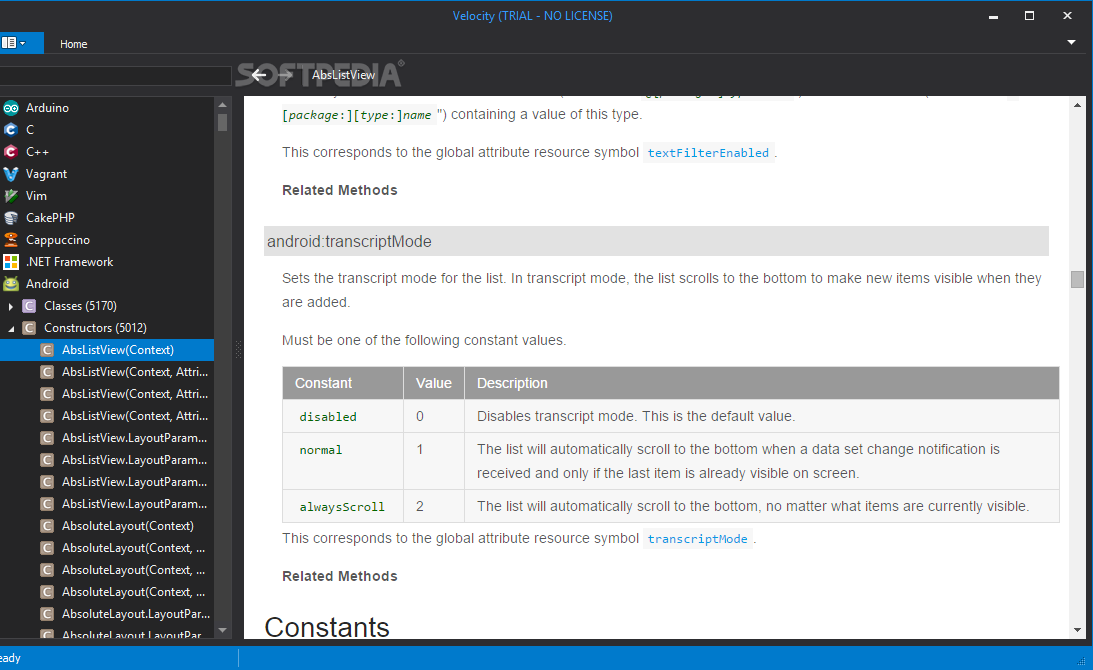Go back with the left arrow
This screenshot has width=1093, height=670.
pos(259,75)
